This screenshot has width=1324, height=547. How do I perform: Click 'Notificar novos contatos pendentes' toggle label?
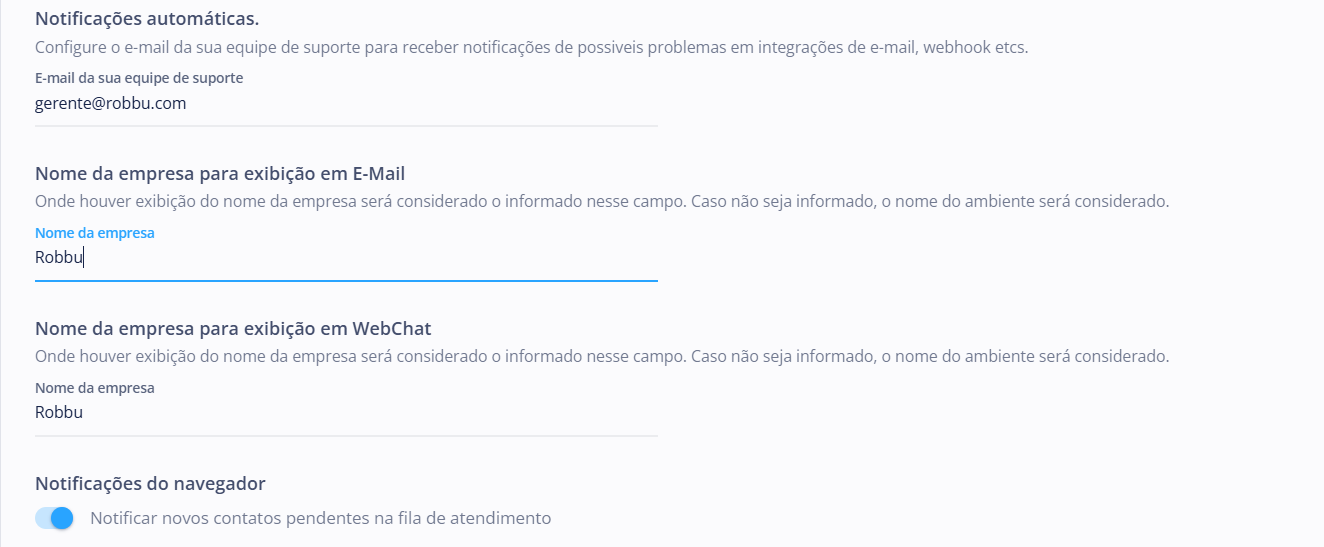click(x=320, y=518)
